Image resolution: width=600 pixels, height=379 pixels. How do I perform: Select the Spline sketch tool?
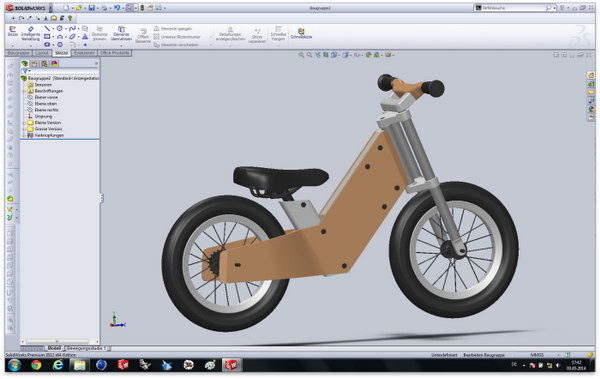tap(72, 29)
